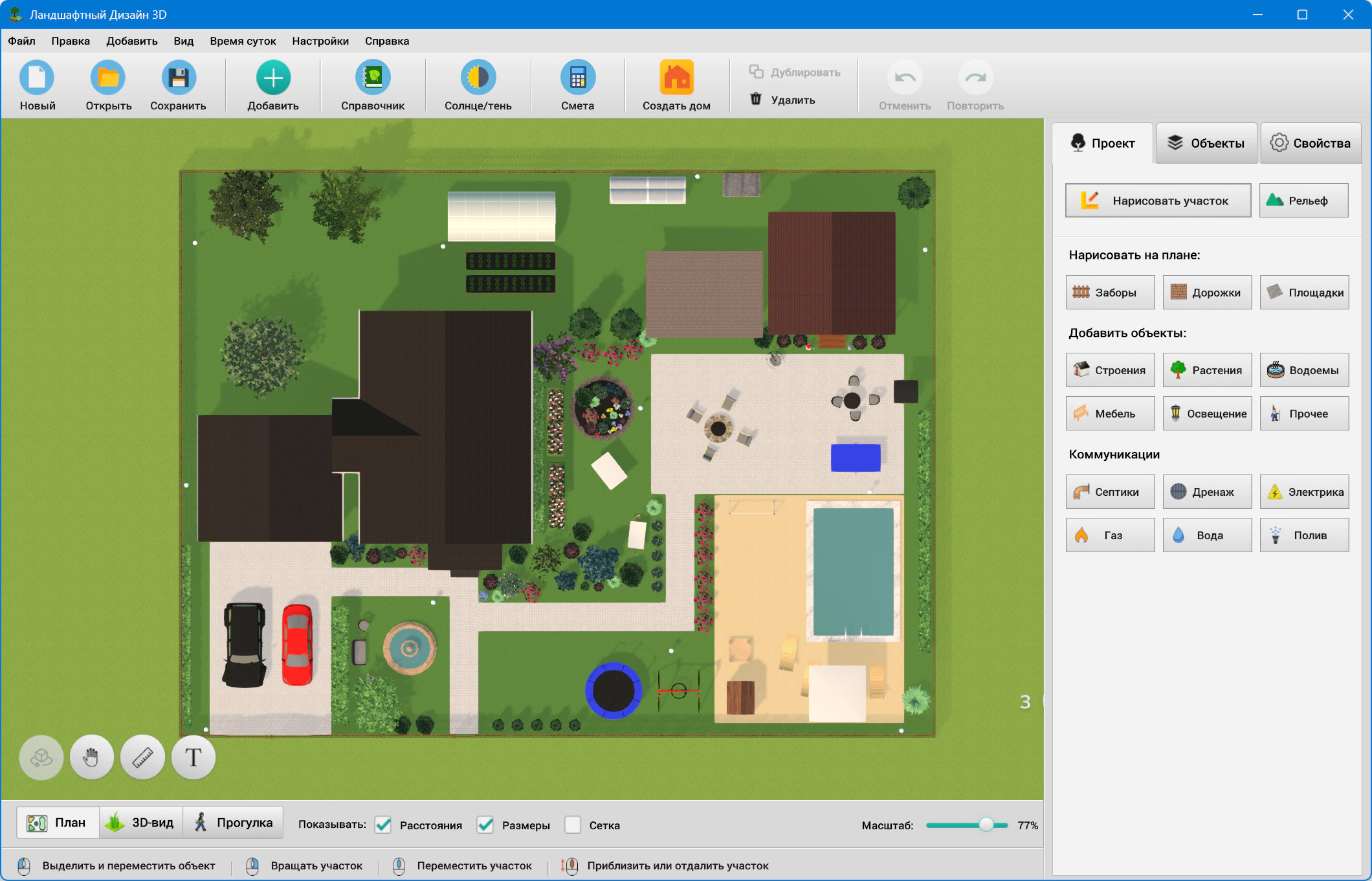Image resolution: width=1372 pixels, height=881 pixels.
Task: Open the Смета calculator
Action: coord(577,78)
